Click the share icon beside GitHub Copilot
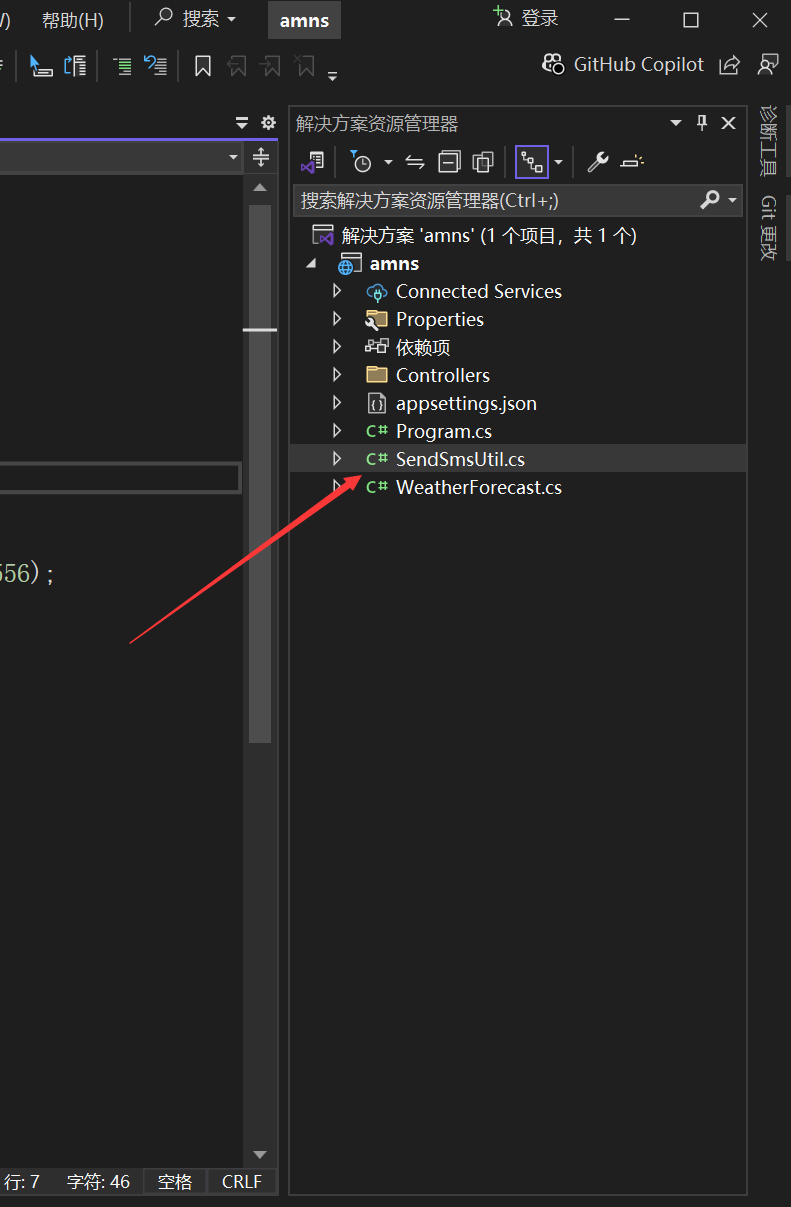The height and width of the screenshot is (1207, 791). click(x=730, y=65)
